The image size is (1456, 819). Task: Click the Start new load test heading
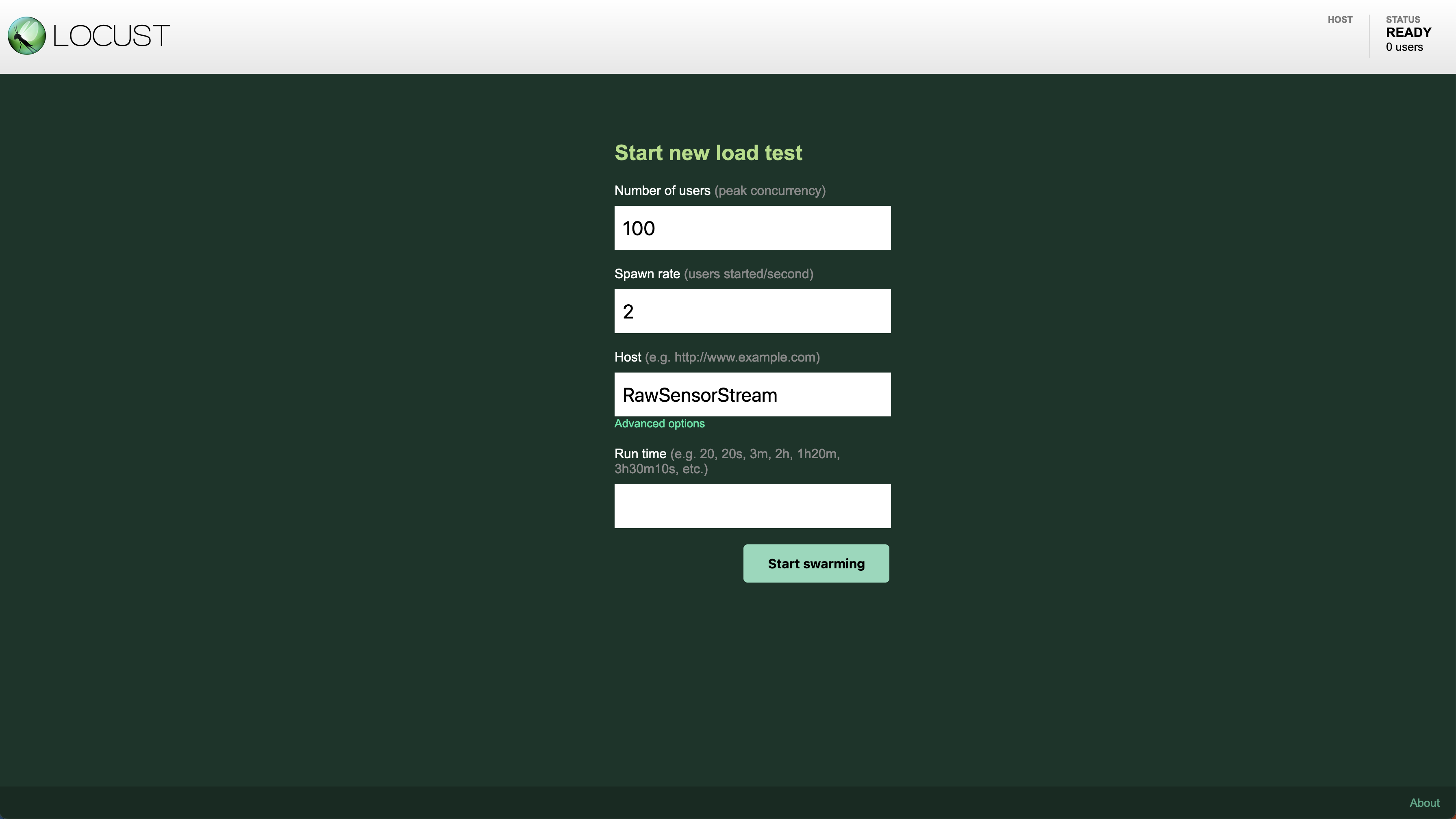click(708, 153)
